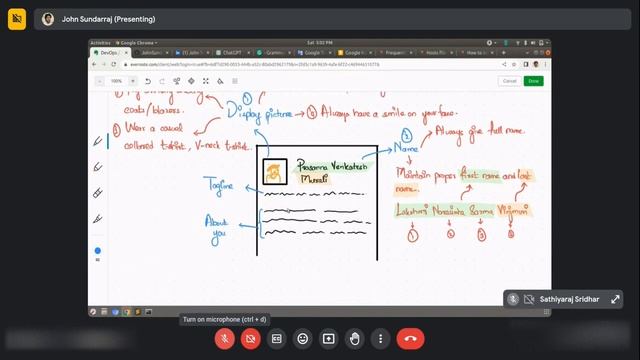This screenshot has width=640, height=360.
Task: Raise your hand in the meeting
Action: point(355,339)
